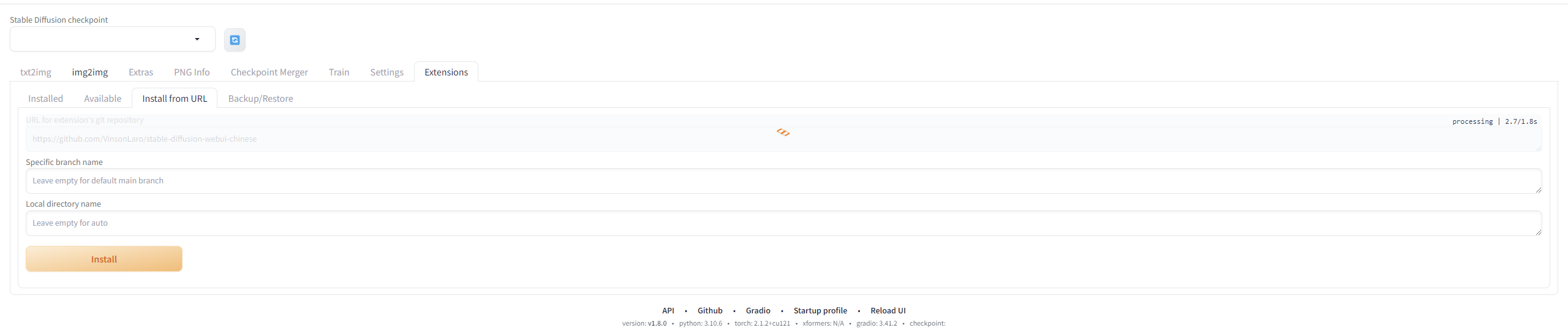Image resolution: width=1568 pixels, height=333 pixels.
Task: Select the PNG Info tab
Action: 192,72
